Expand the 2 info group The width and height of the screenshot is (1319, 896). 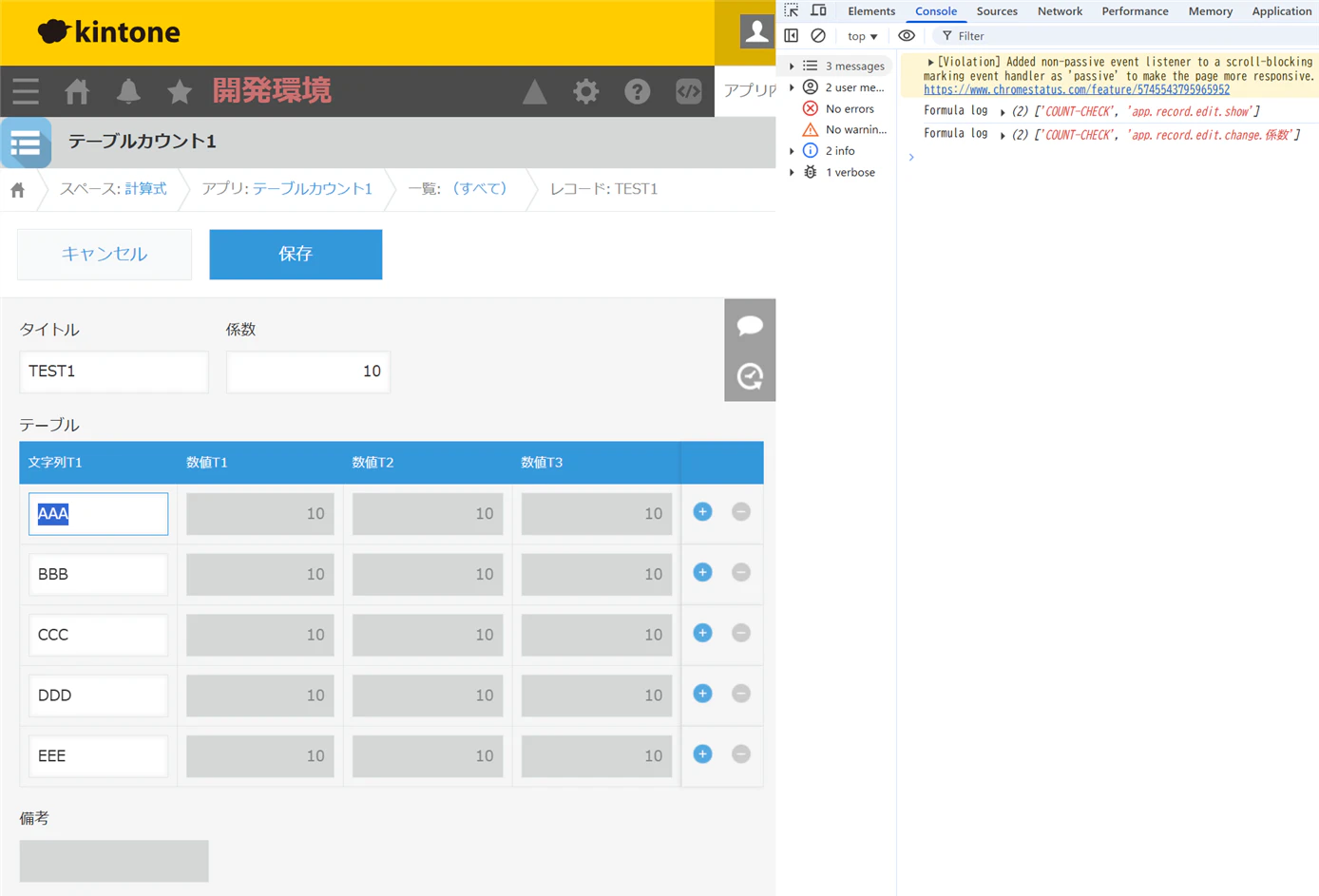click(x=792, y=151)
